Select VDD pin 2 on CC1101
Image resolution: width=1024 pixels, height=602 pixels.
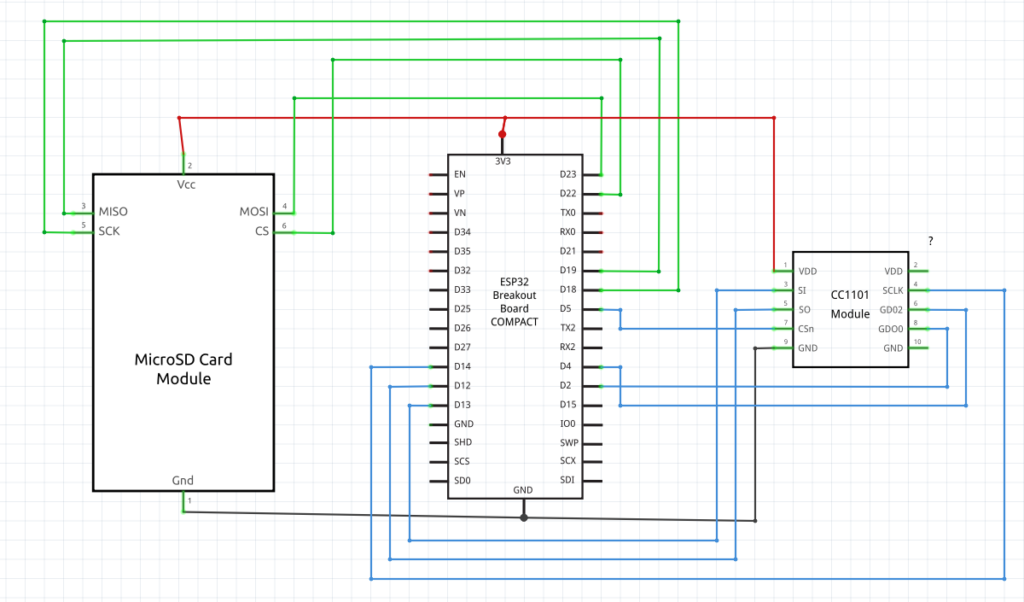[893, 271]
